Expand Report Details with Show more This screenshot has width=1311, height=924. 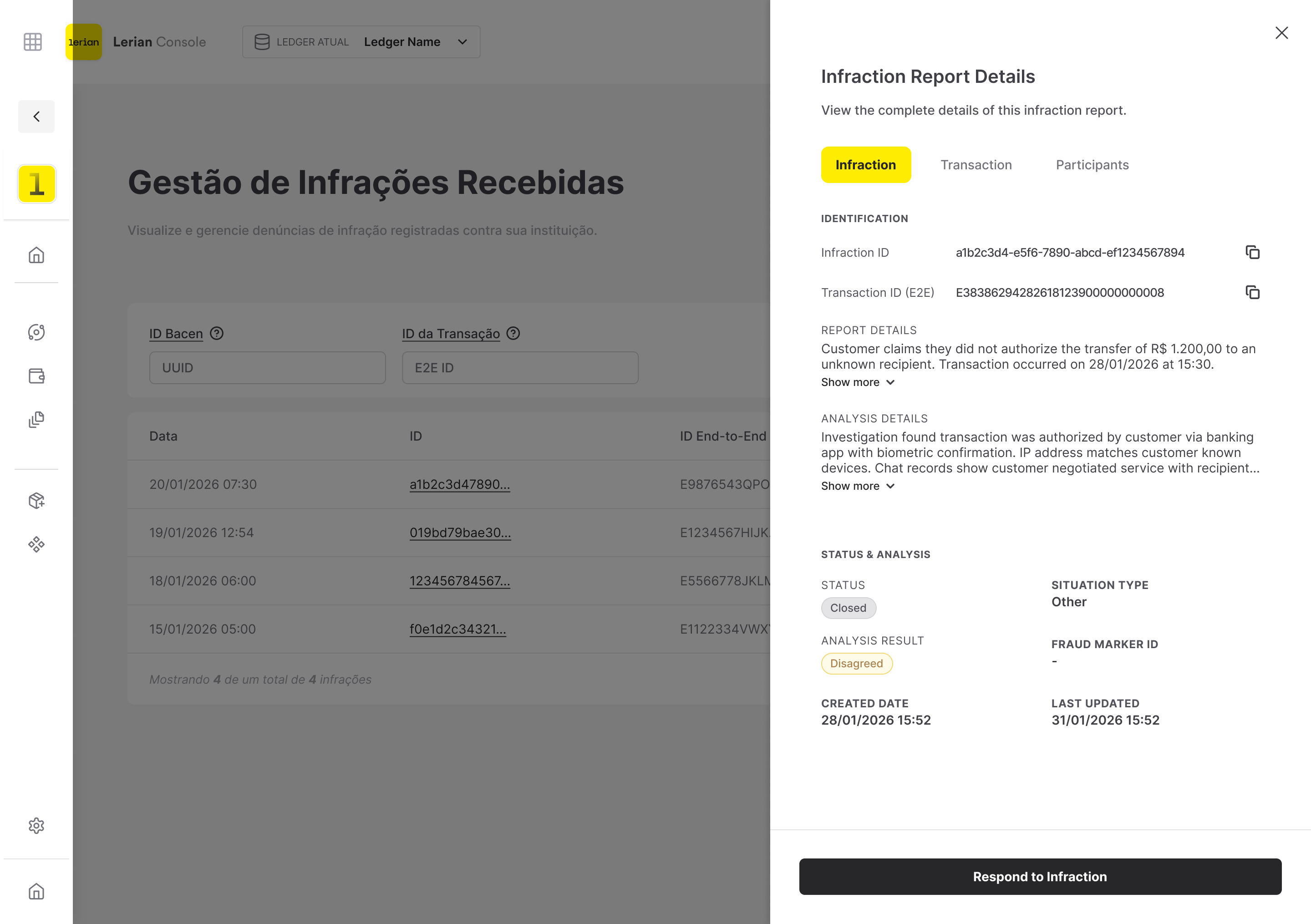(858, 383)
